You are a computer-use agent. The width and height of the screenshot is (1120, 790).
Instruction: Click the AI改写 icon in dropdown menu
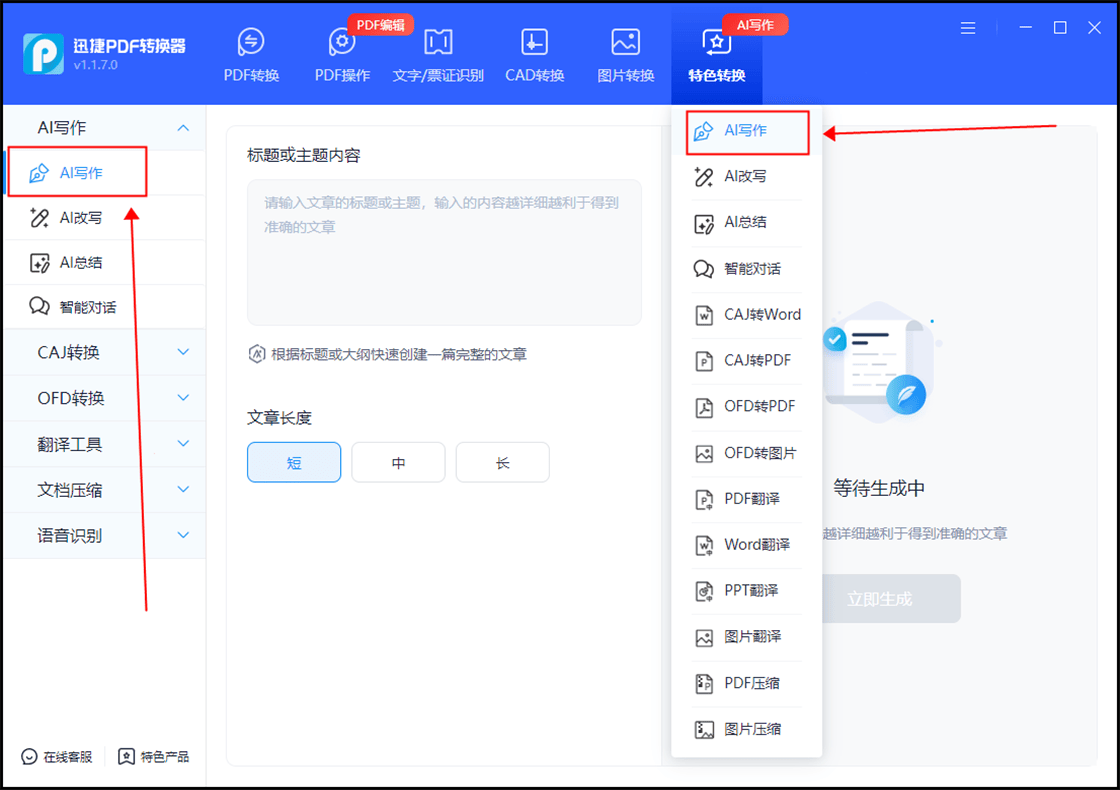pos(704,176)
